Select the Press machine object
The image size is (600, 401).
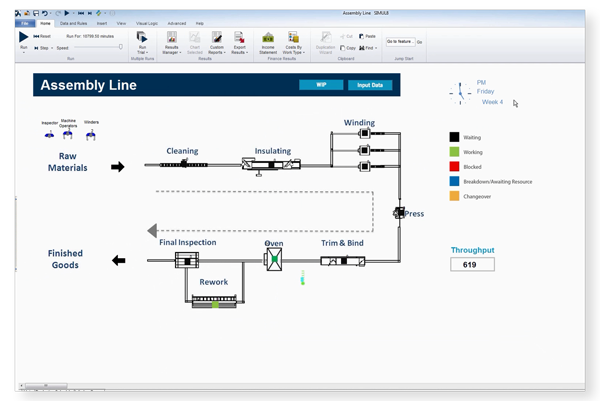(x=398, y=213)
